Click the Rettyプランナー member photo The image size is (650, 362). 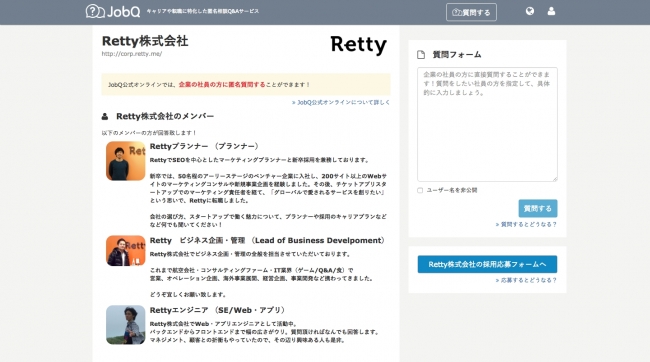coord(126,161)
